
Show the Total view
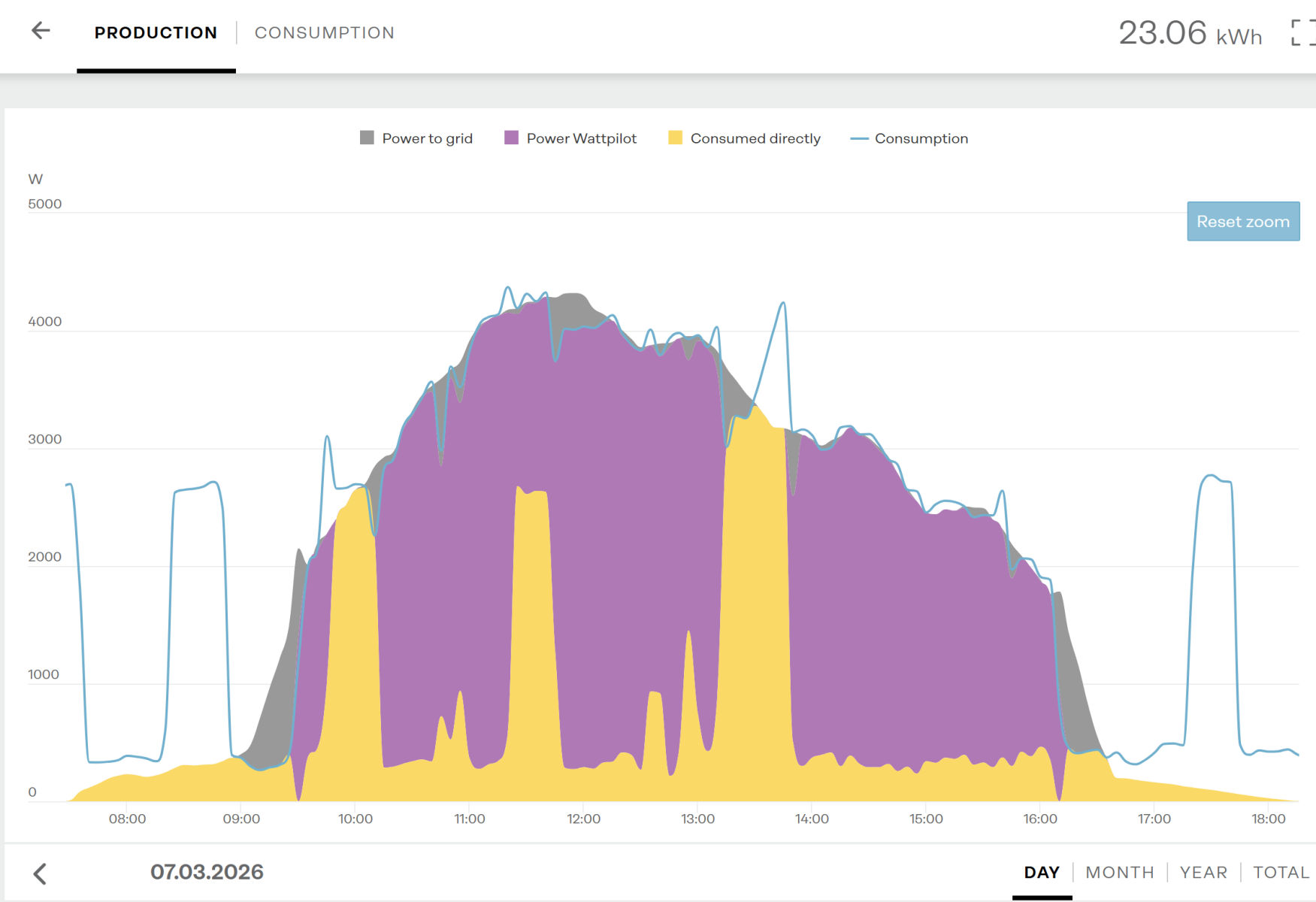click(1281, 872)
